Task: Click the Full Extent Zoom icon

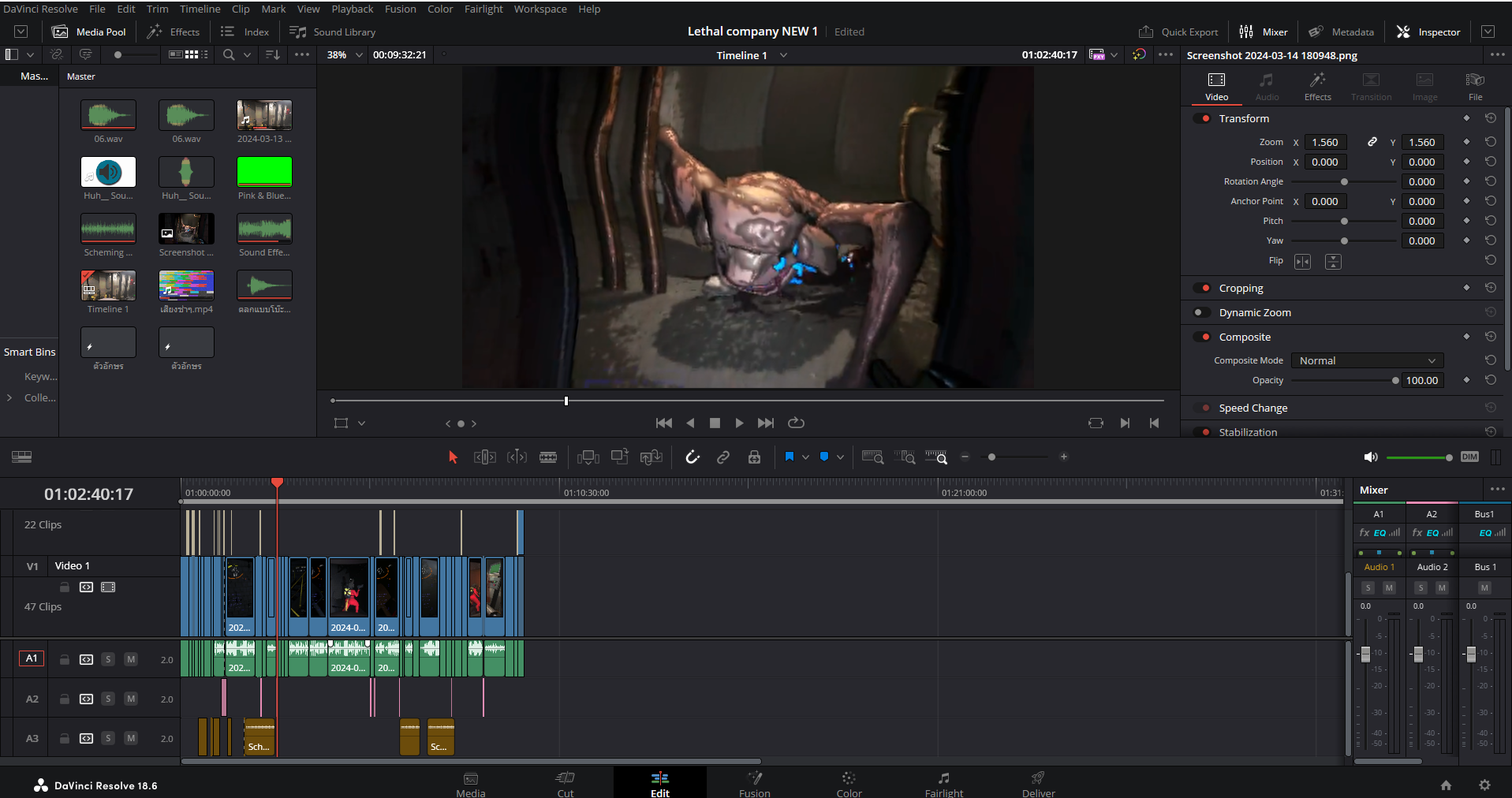Action: tap(872, 457)
